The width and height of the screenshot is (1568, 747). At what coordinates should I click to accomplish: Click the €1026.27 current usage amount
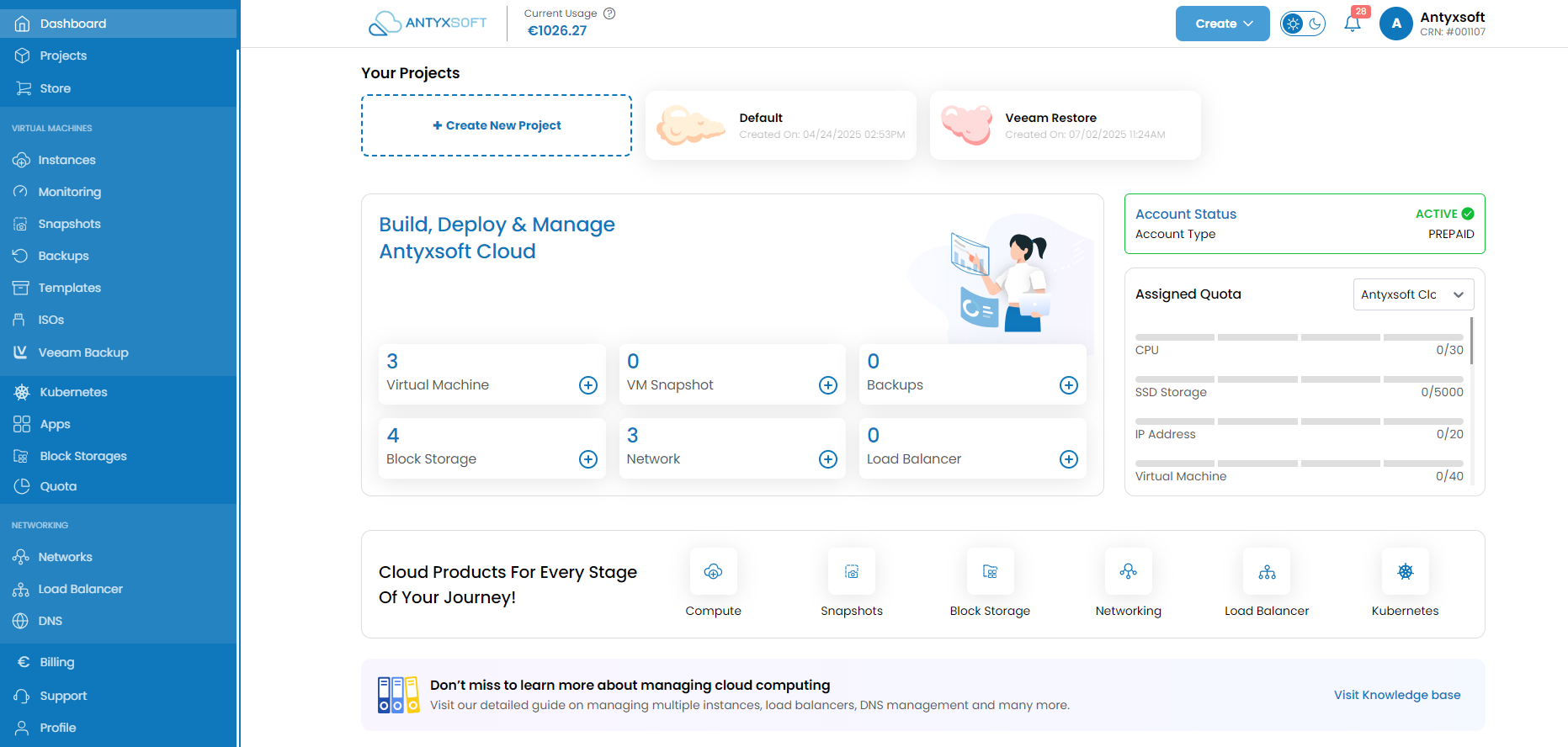click(557, 30)
